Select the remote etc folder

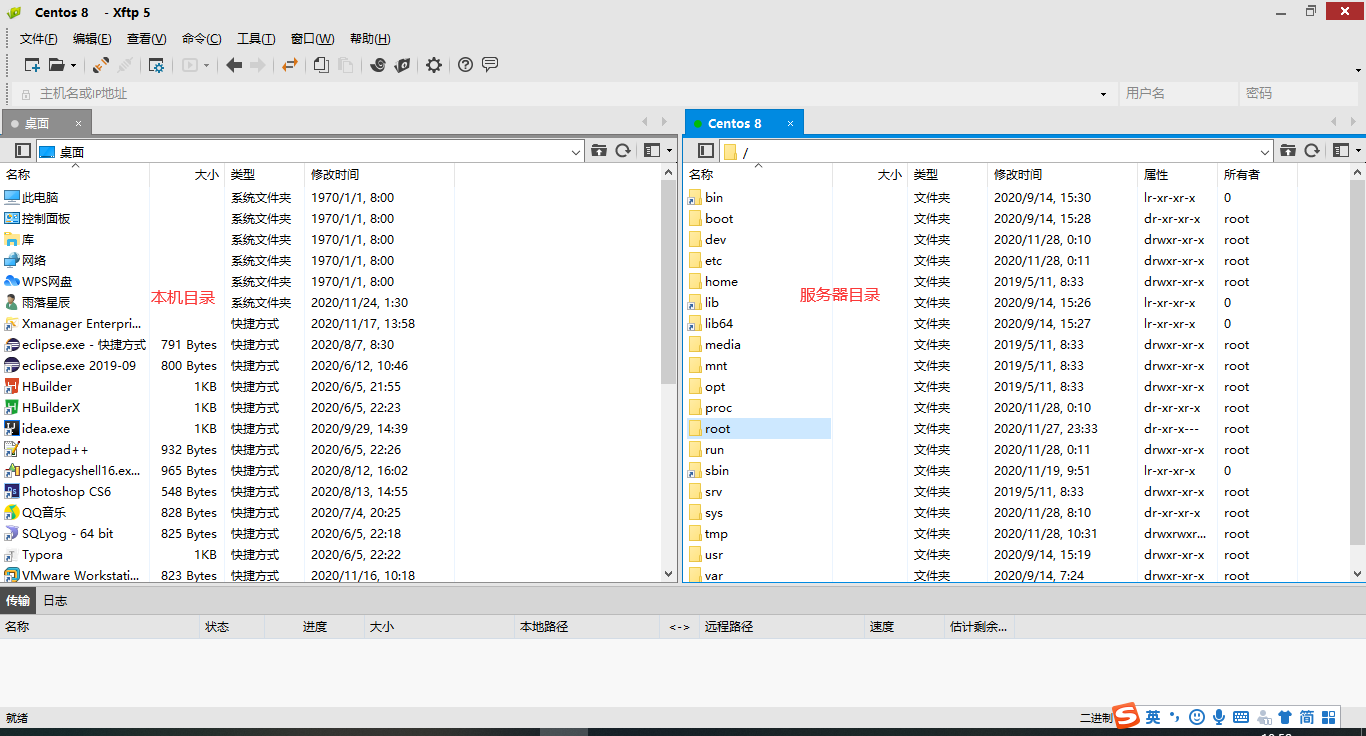tap(713, 261)
